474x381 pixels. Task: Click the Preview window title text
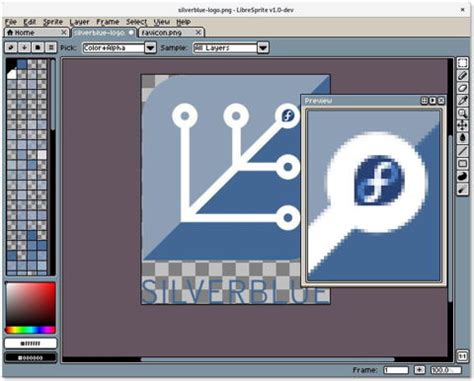[318, 101]
